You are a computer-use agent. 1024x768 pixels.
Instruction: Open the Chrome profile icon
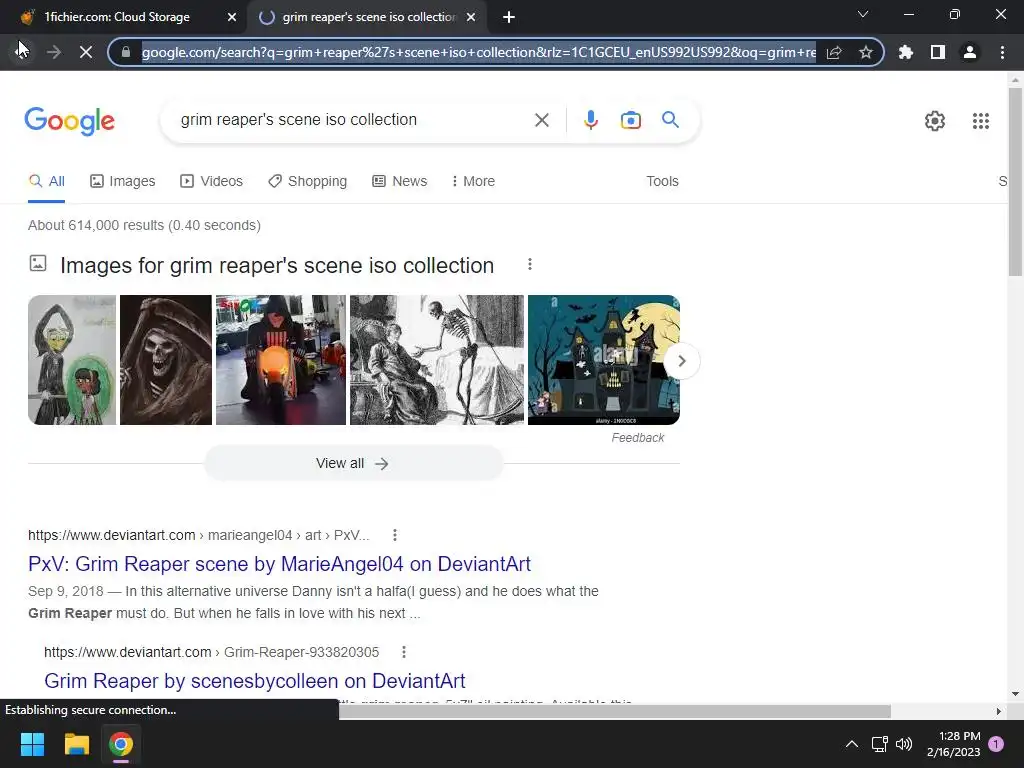[970, 52]
